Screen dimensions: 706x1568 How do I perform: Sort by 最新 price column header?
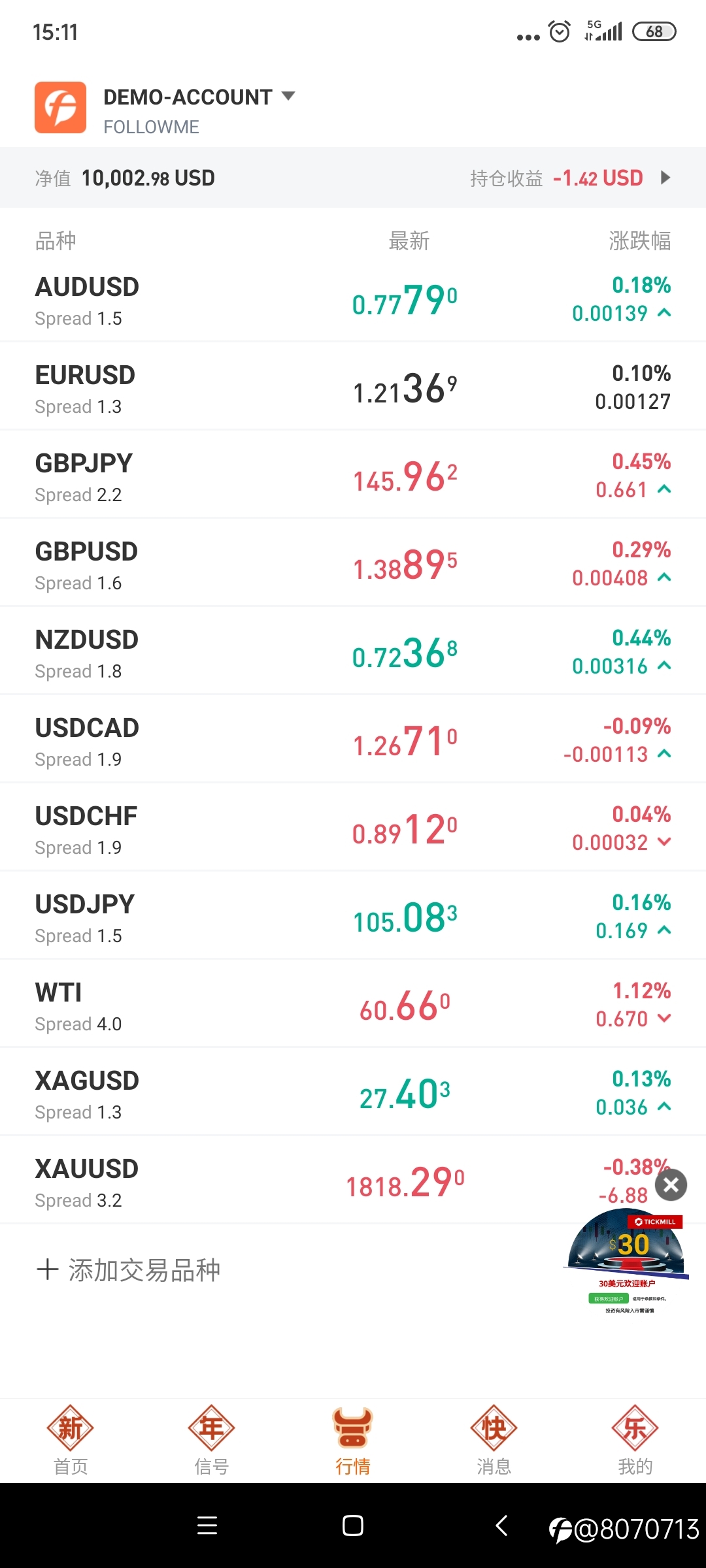[409, 241]
